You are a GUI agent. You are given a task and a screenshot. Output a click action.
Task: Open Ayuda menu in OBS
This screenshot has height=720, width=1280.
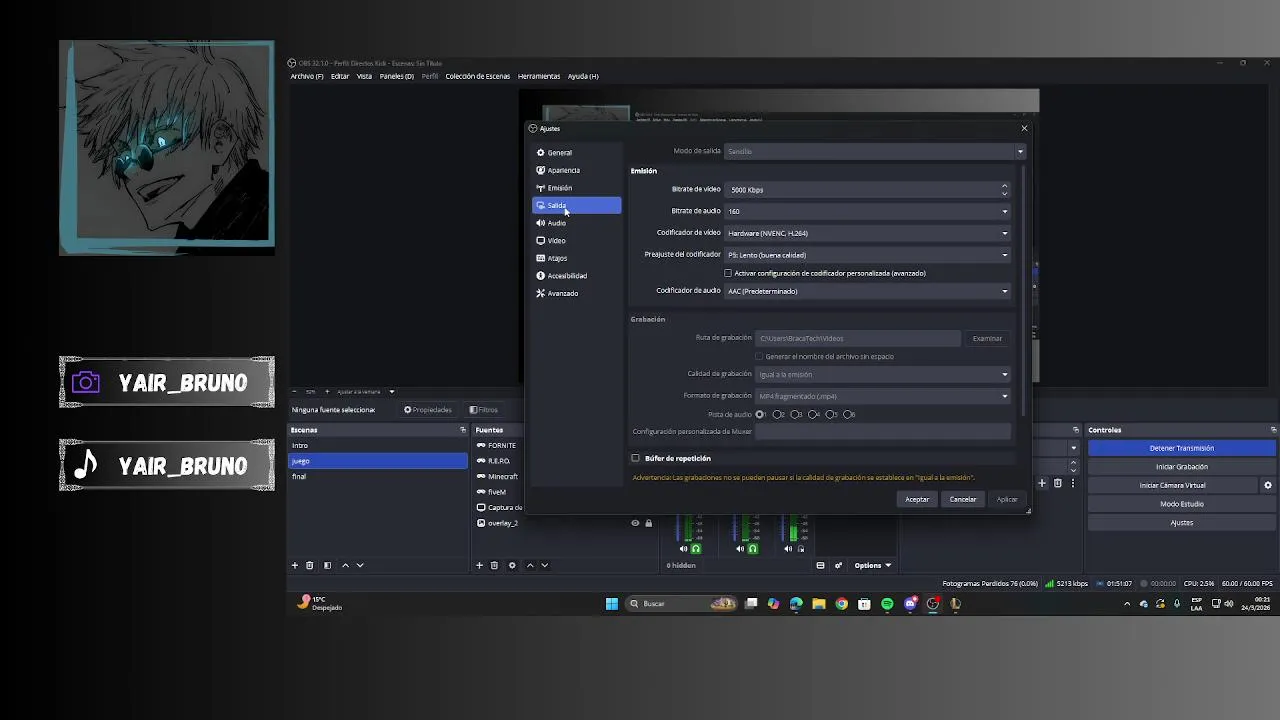(x=583, y=76)
